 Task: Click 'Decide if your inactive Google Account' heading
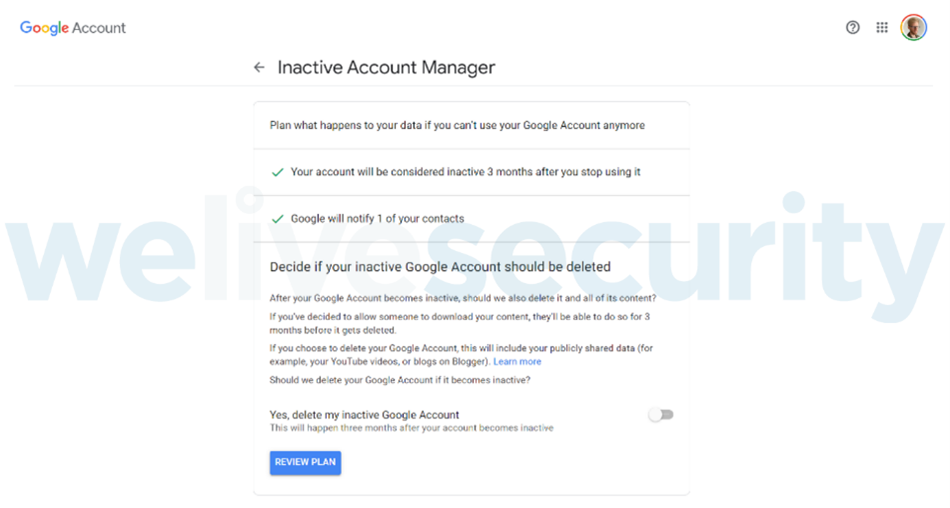click(440, 267)
